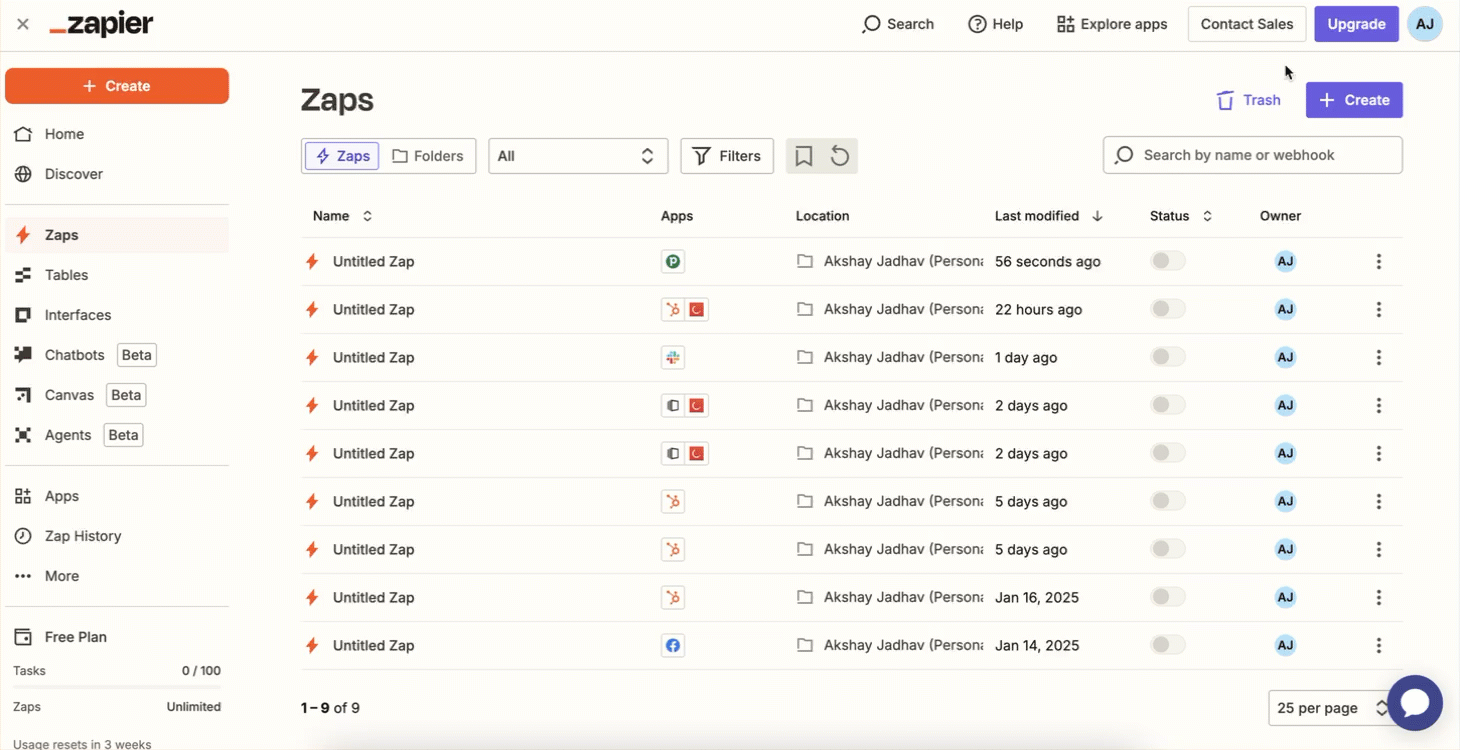Select Zaps in the sidebar
1460x750 pixels.
coord(117,235)
